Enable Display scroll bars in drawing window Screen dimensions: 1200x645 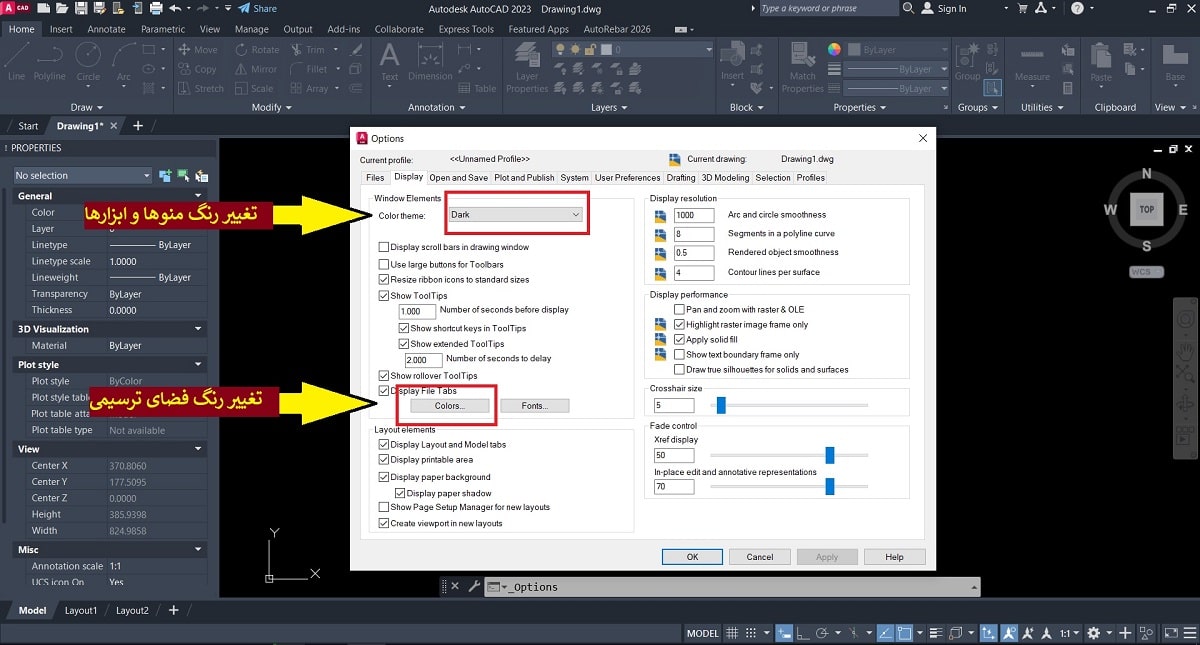tap(384, 247)
